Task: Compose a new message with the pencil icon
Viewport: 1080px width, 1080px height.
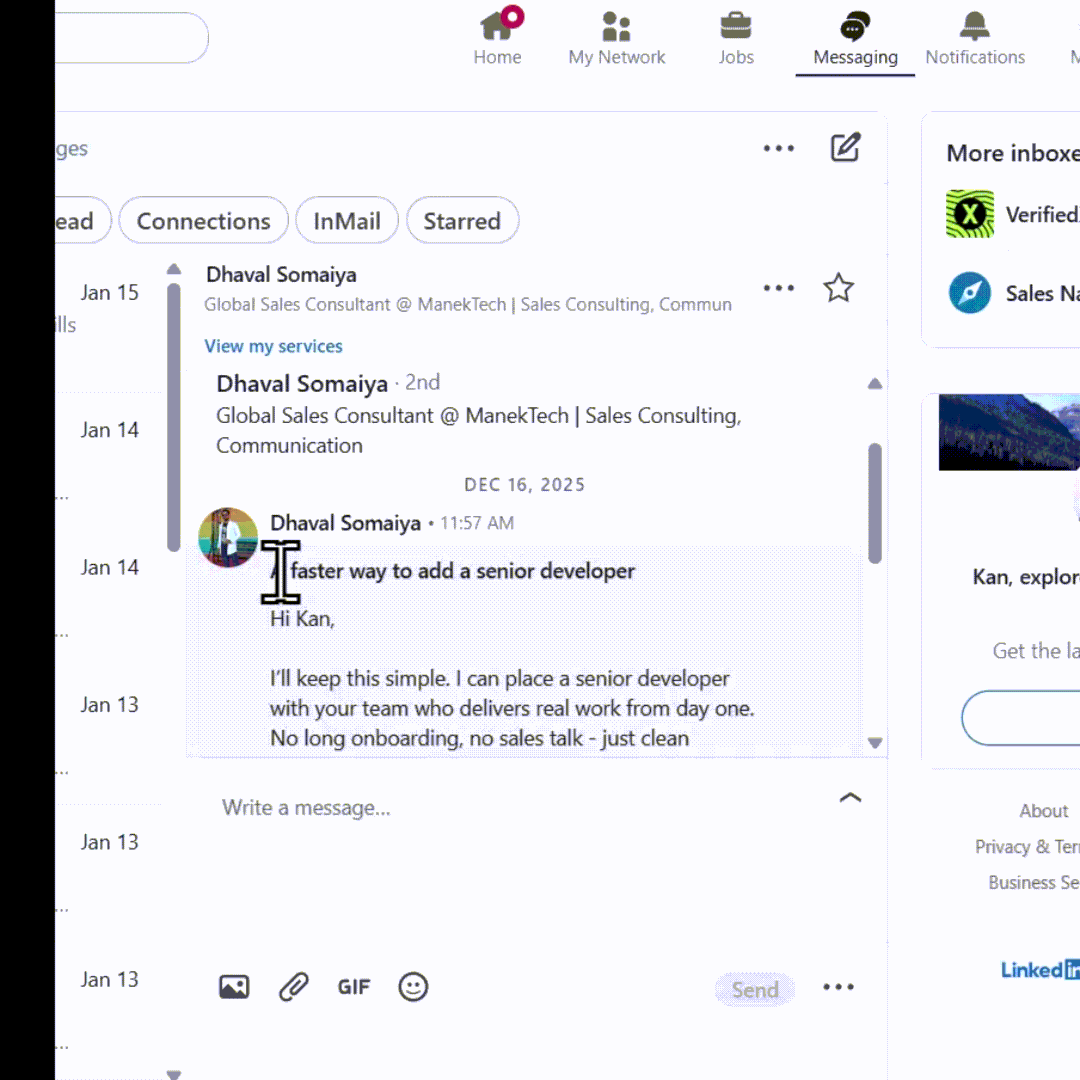Action: click(x=845, y=147)
